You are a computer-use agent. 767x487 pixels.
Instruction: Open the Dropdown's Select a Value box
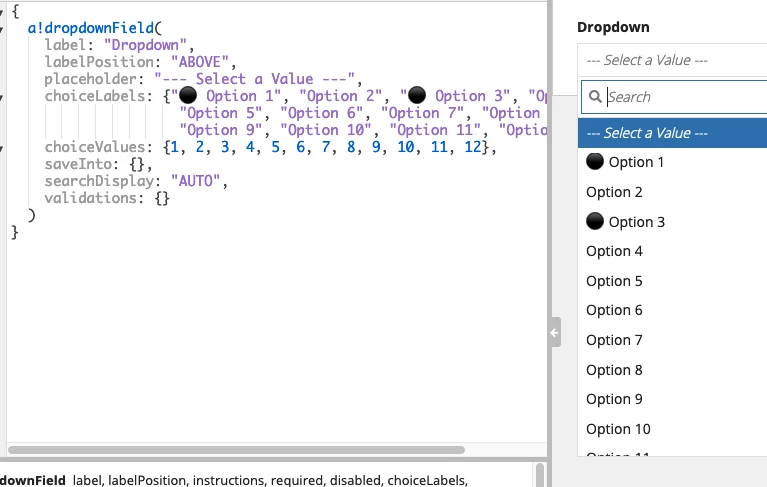672,60
